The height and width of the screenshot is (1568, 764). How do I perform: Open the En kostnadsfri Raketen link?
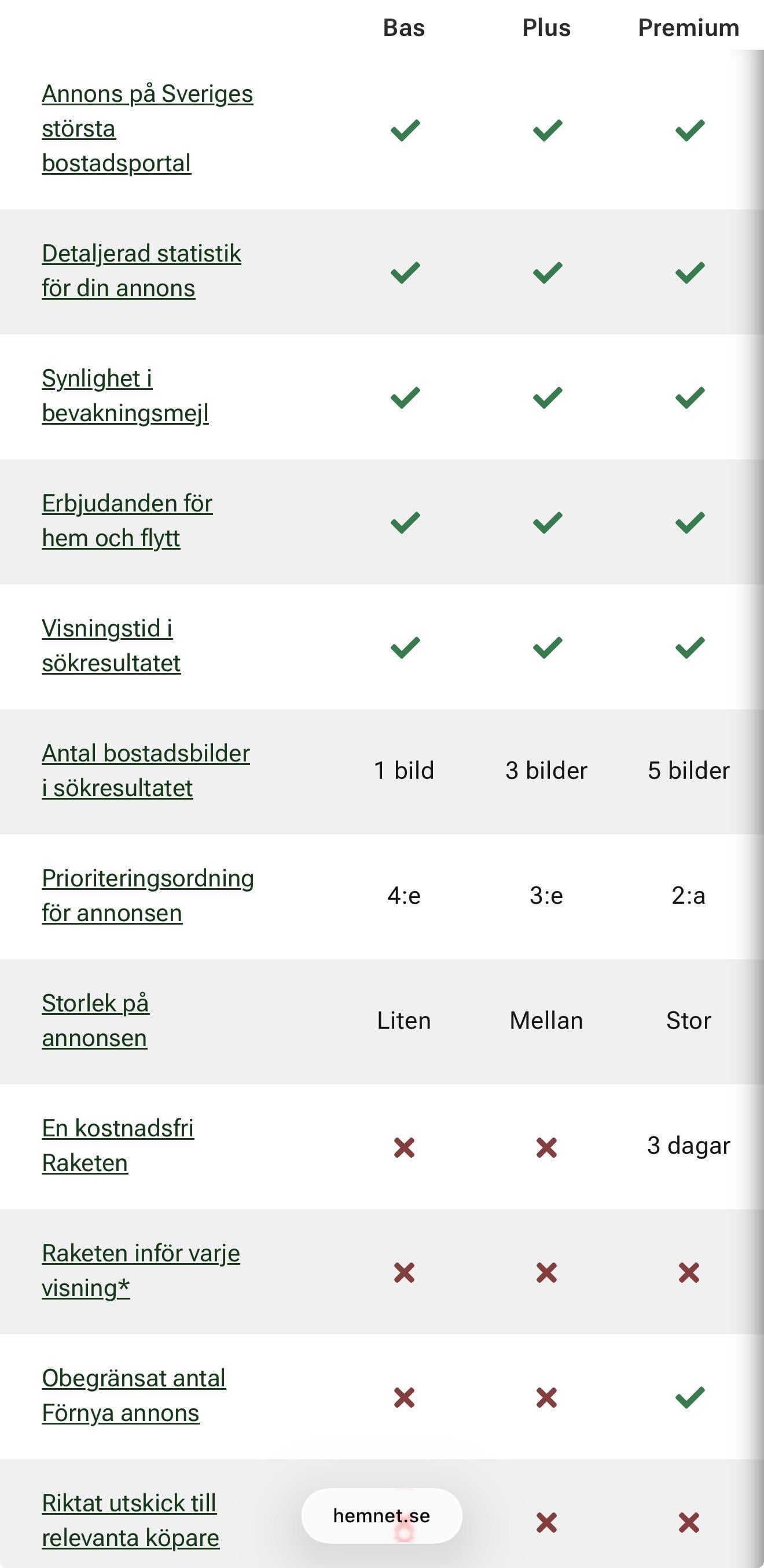[x=117, y=1145]
